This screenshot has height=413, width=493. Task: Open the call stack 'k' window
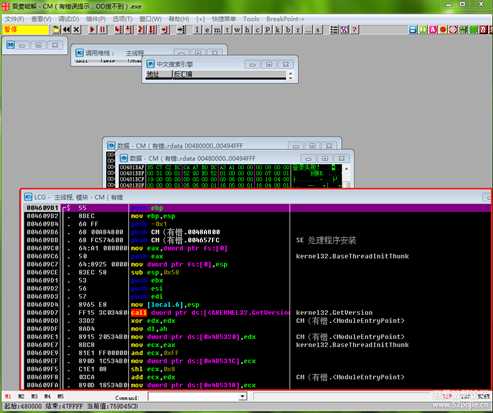pos(278,30)
